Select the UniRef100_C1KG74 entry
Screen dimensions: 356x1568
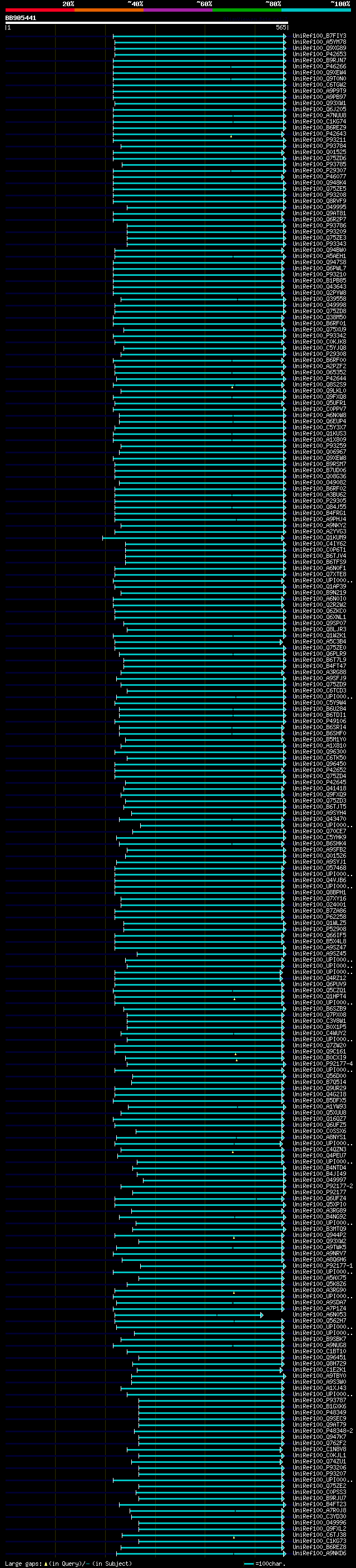[319, 122]
